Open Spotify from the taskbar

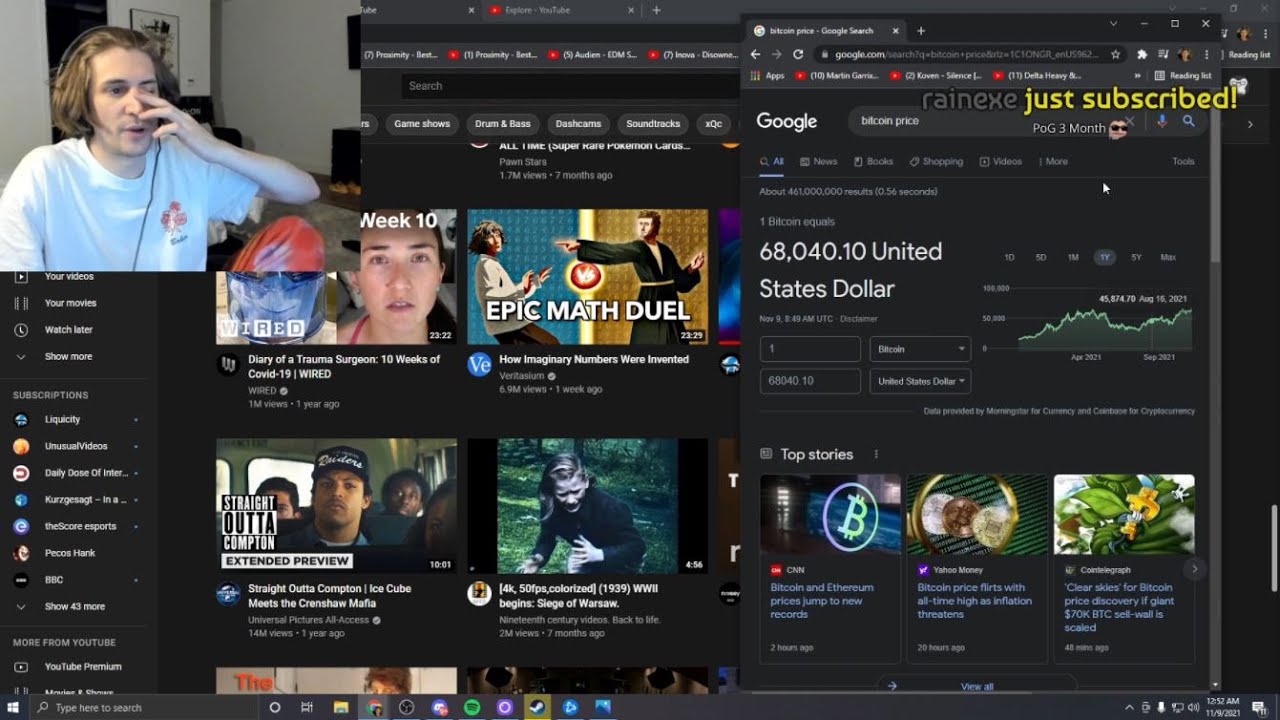(472, 707)
